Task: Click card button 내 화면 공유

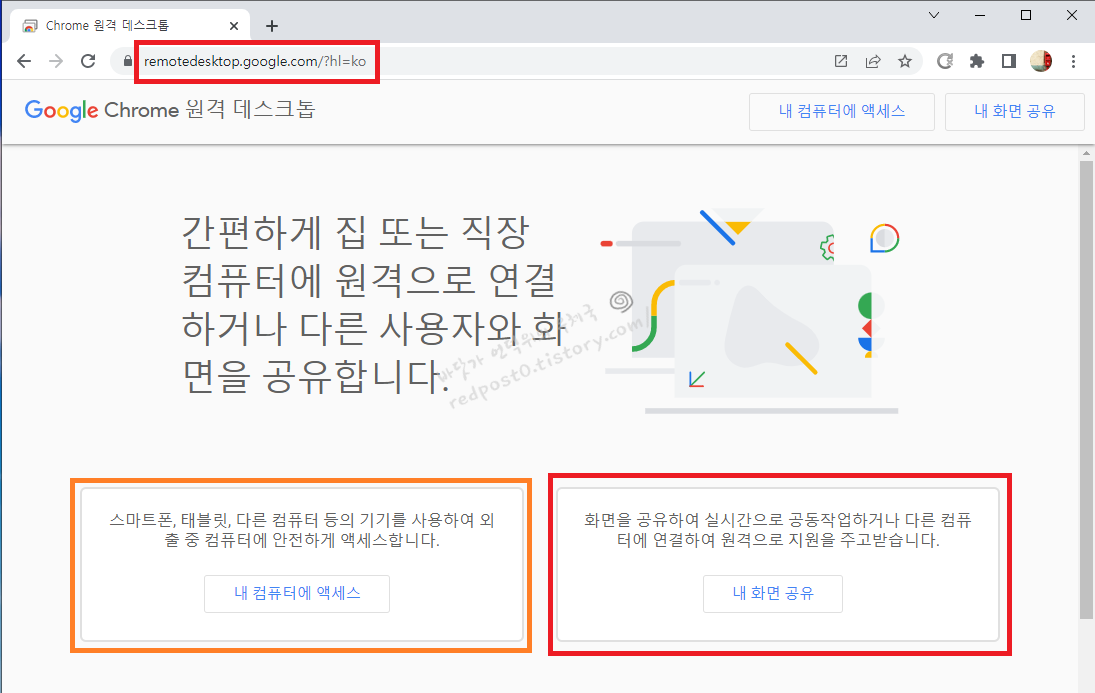Action: pyautogui.click(x=773, y=594)
